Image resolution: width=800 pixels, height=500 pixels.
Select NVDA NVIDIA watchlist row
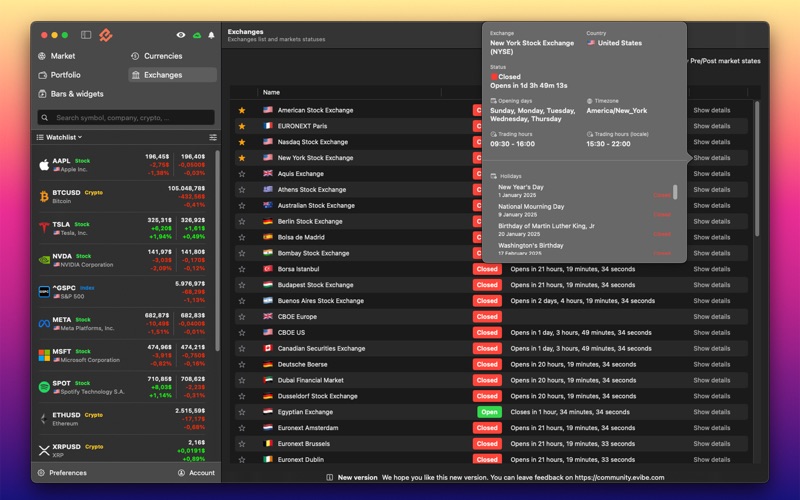coord(122,260)
